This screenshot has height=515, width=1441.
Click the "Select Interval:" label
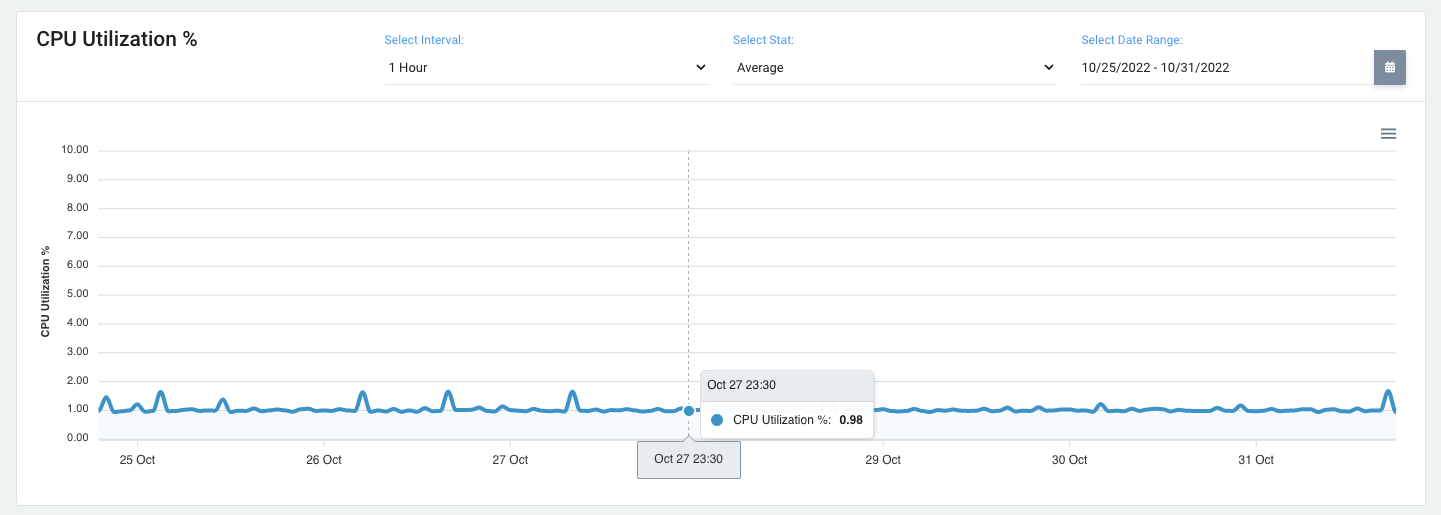[x=424, y=40]
